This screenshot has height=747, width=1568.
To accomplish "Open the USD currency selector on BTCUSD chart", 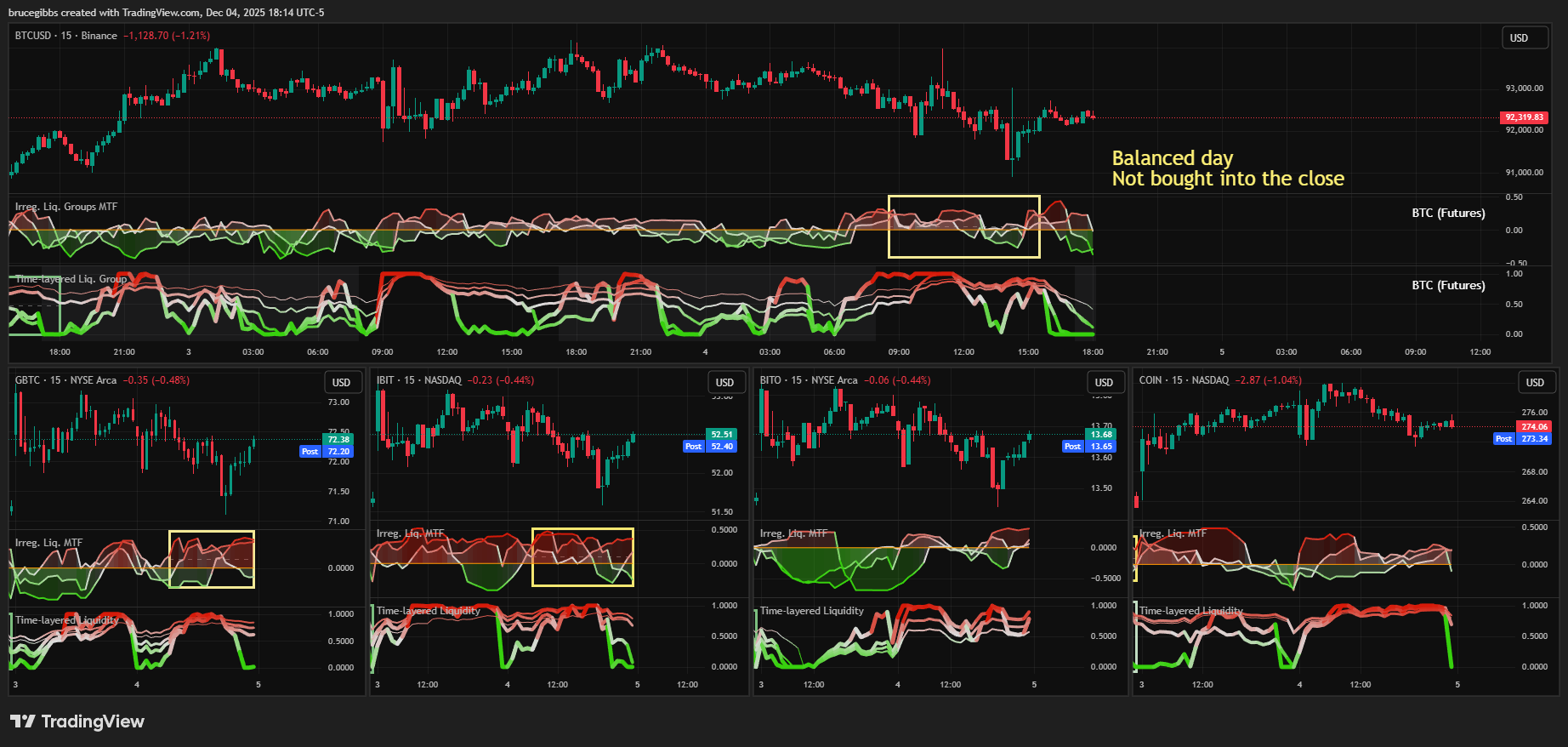I will (1519, 38).
